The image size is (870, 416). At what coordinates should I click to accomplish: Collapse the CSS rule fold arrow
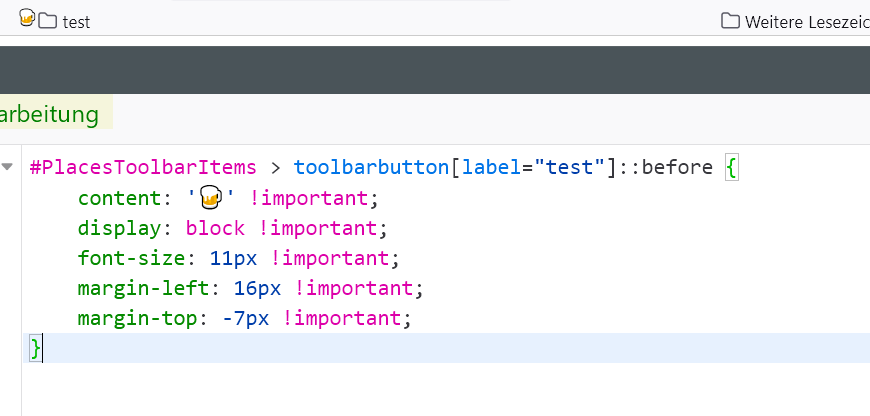coord(8,166)
